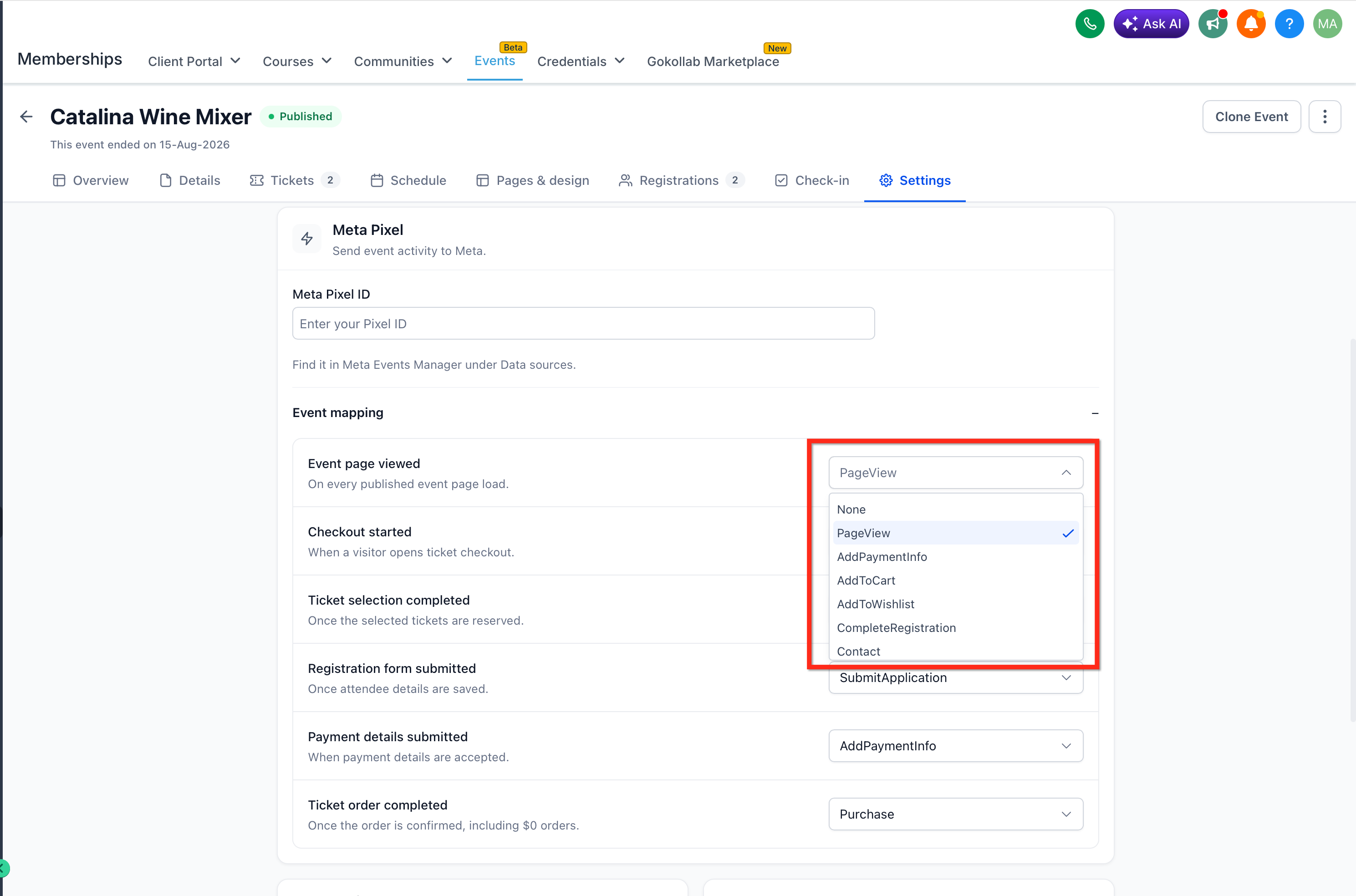
Task: Go to the Check-in tab
Action: (812, 181)
